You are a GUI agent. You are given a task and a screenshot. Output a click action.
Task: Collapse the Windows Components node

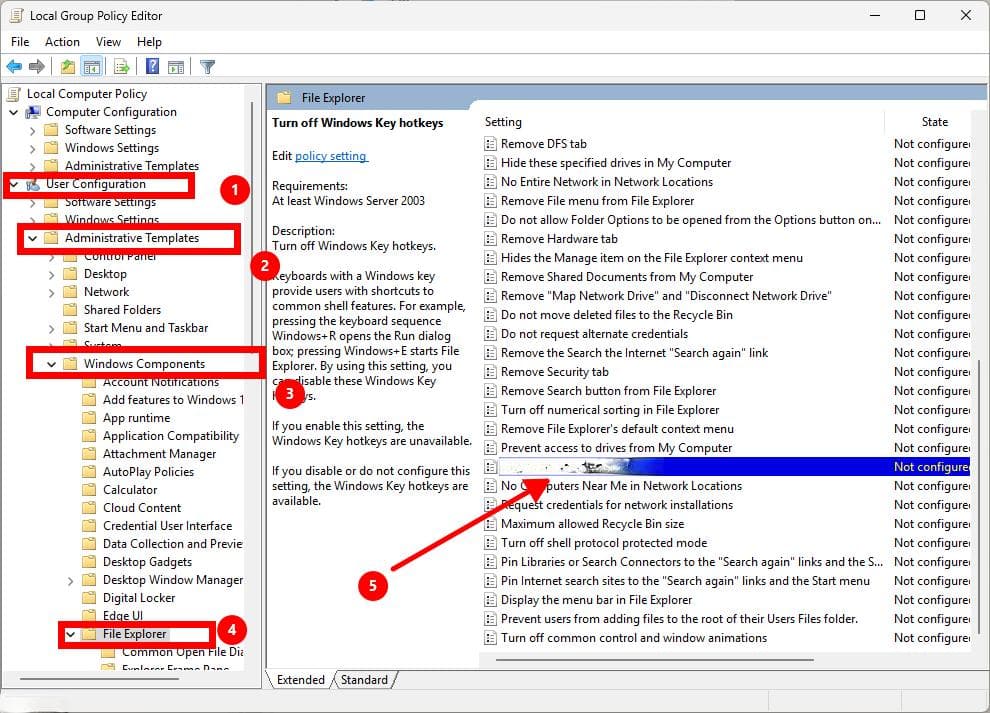click(x=51, y=364)
